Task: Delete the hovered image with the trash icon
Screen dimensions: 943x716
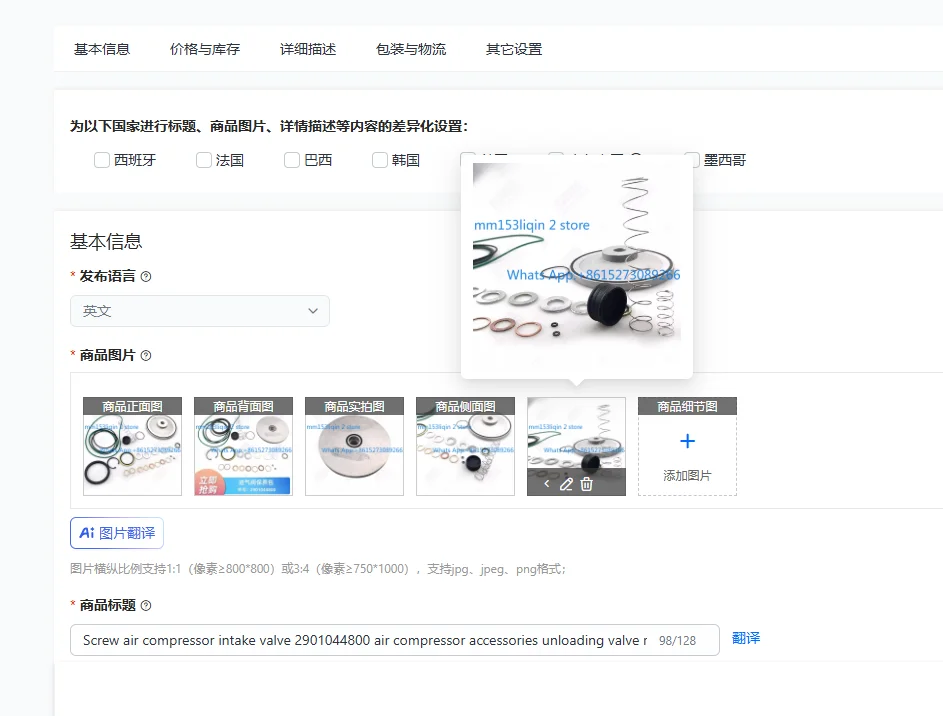Action: [x=586, y=484]
